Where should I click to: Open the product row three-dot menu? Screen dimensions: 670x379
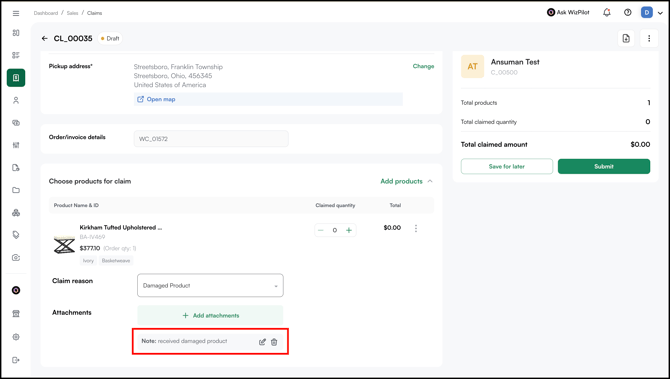(416, 229)
